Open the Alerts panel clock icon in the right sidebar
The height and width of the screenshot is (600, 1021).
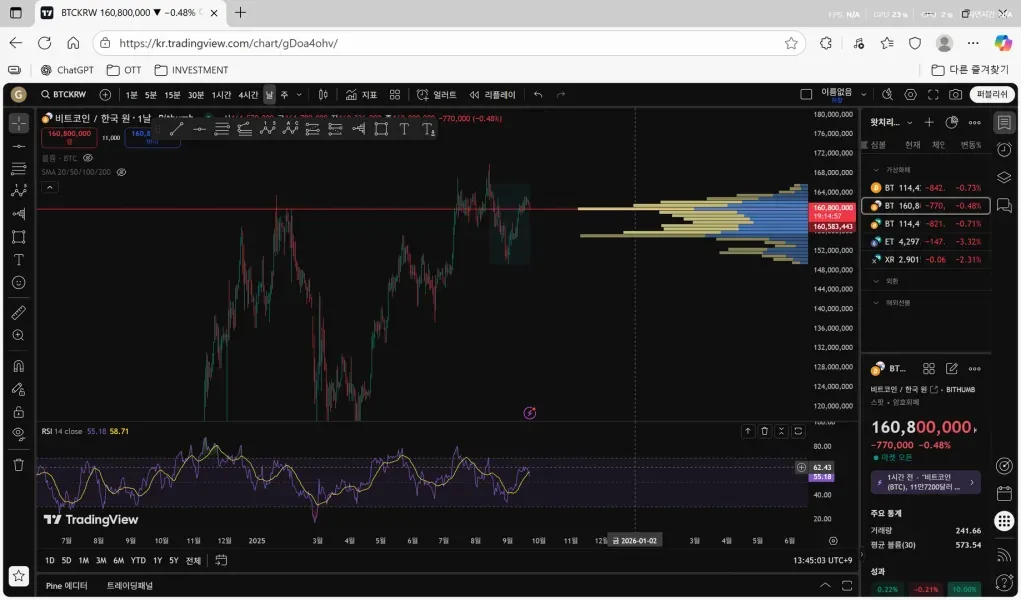[1004, 149]
